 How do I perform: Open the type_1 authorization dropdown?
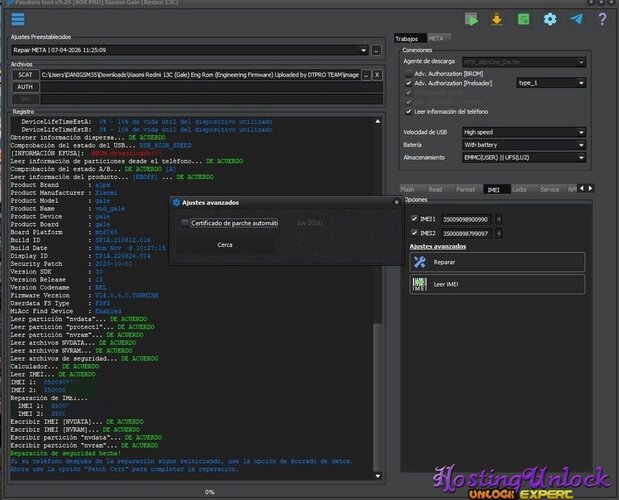[x=551, y=83]
